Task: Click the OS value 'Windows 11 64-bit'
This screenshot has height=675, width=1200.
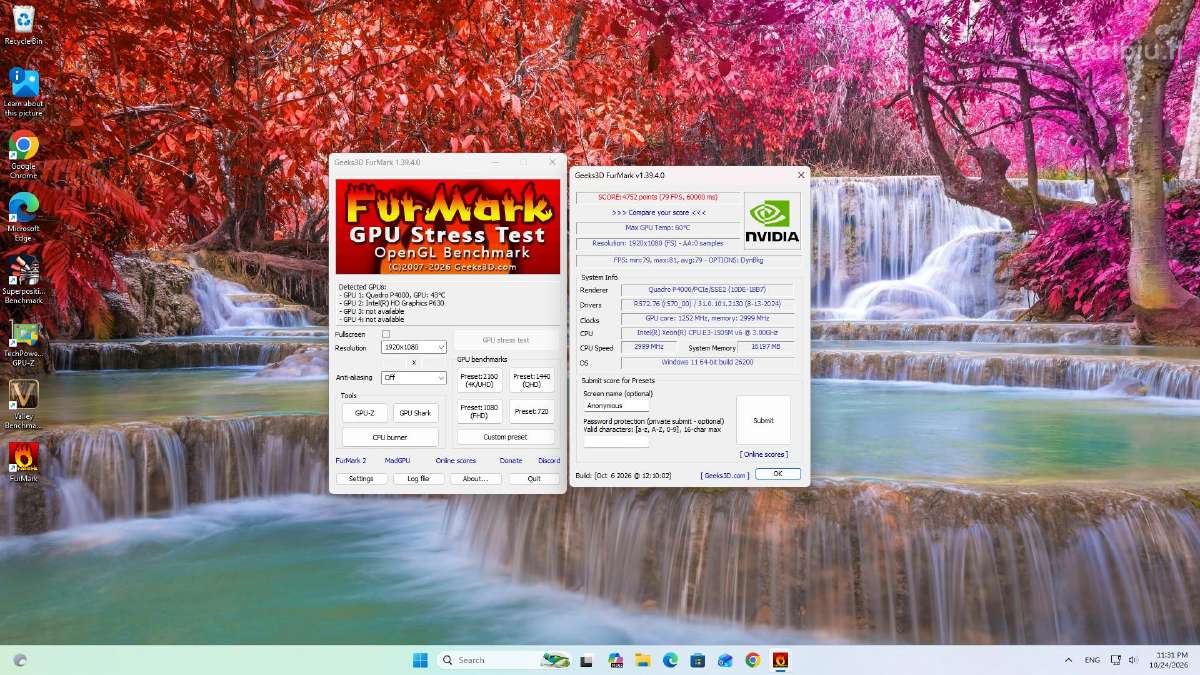Action: [707, 362]
